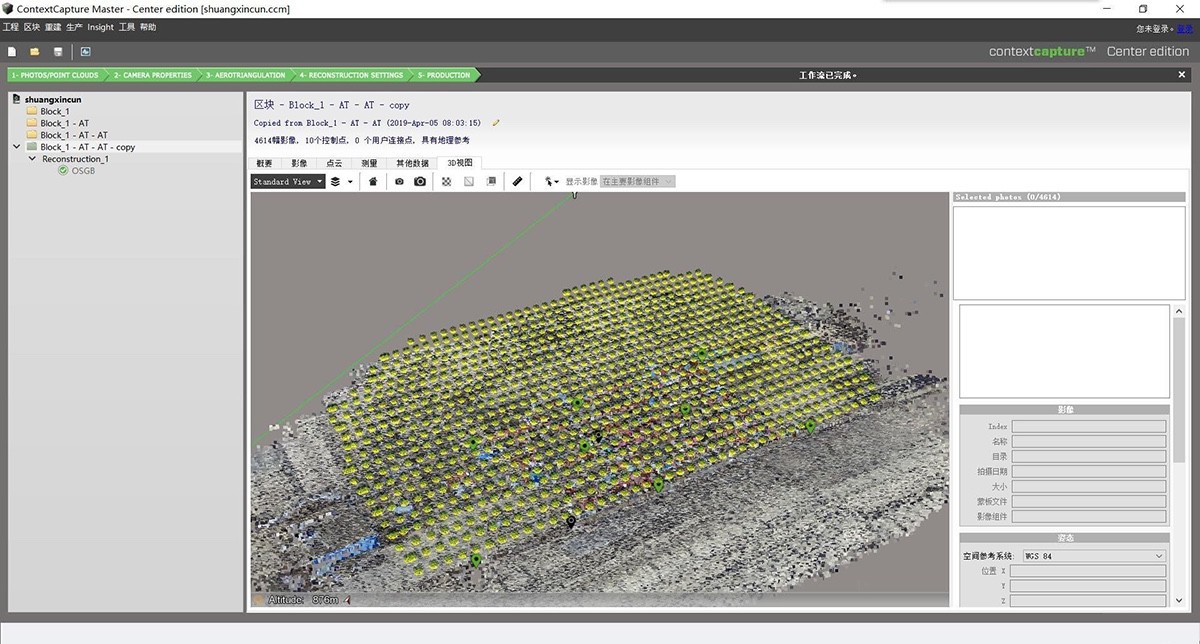Collapse the Block_1 - AT - AT - copy tree node
Screen dimensions: 1200x644
point(15,146)
